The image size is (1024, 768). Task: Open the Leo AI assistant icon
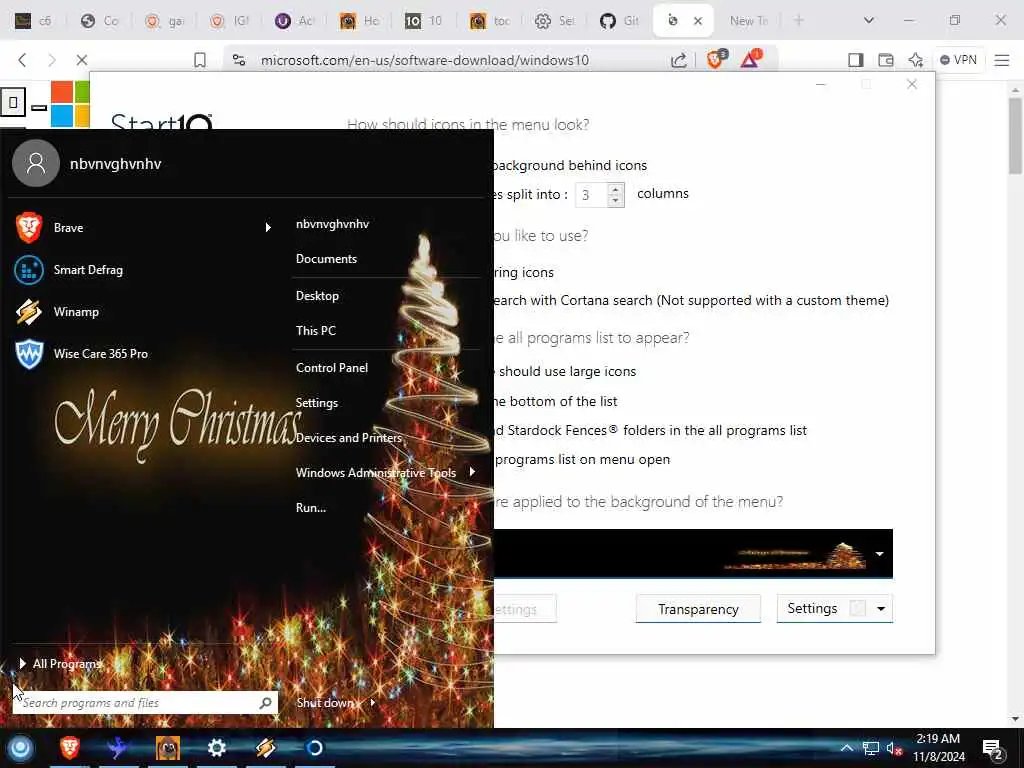(x=916, y=60)
